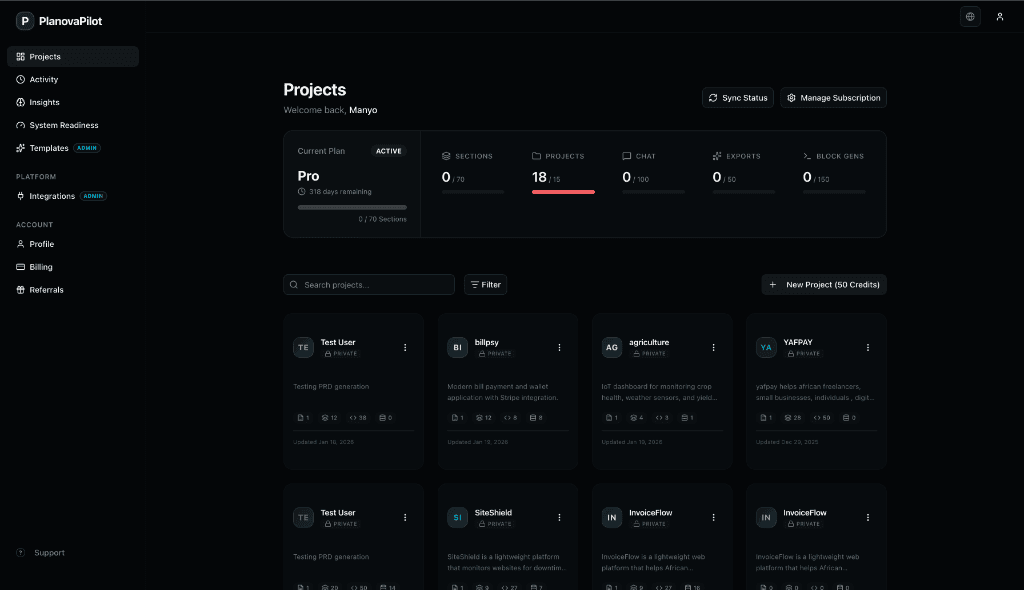Click the Projects usage progress bar
Viewport: 1024px width, 590px height.
(563, 191)
